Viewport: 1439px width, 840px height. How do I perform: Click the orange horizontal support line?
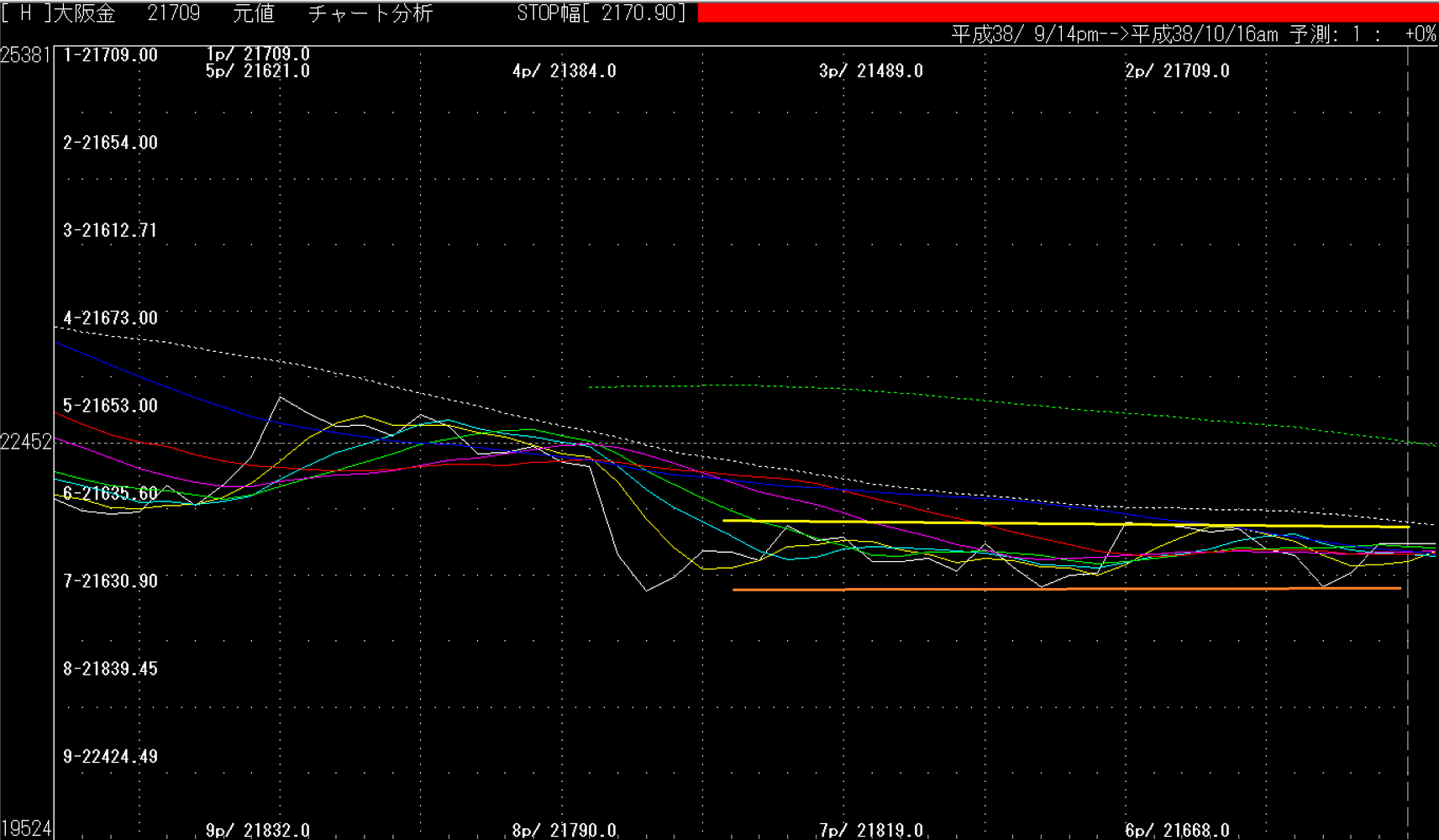[1067, 589]
